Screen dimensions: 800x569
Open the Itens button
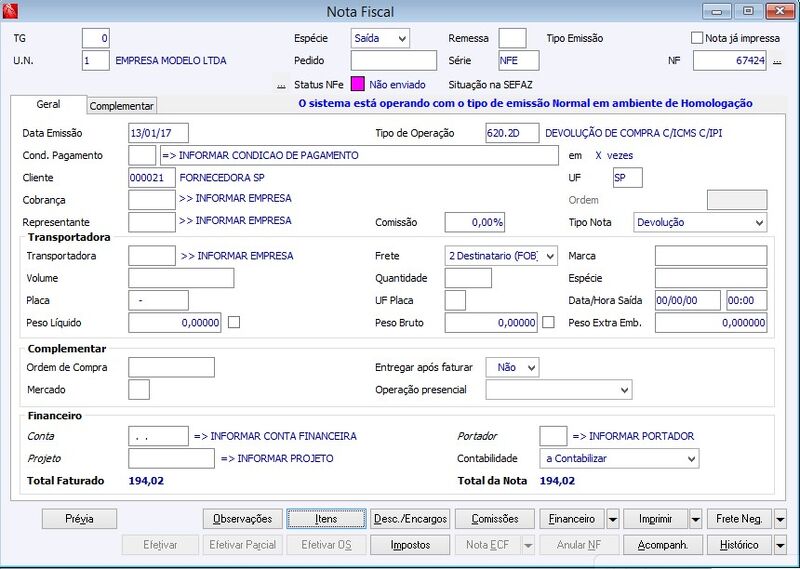tap(326, 519)
